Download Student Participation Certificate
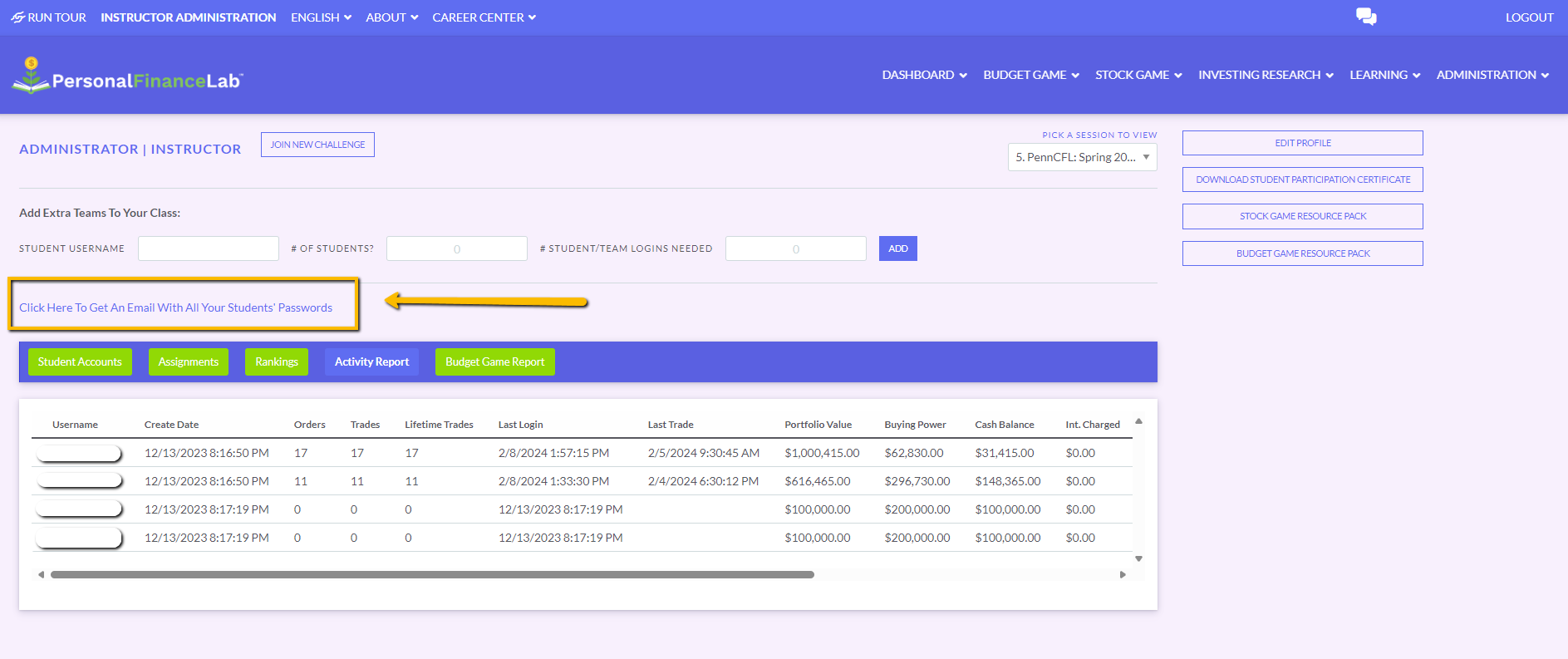Screen dimensions: 1568x659 1302,180
